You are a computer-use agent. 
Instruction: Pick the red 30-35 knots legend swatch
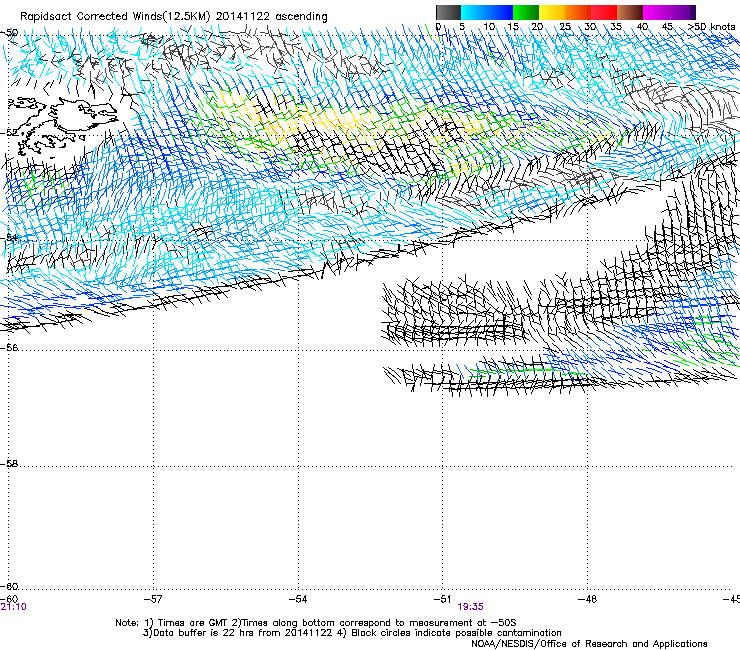[604, 12]
